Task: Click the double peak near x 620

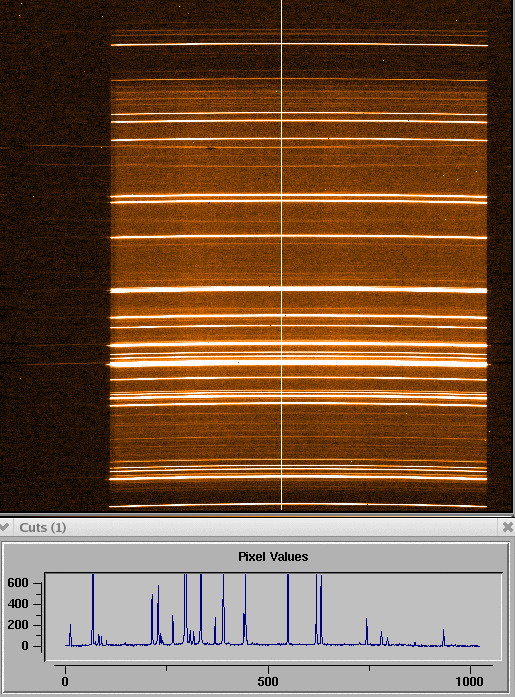Action: click(x=319, y=609)
